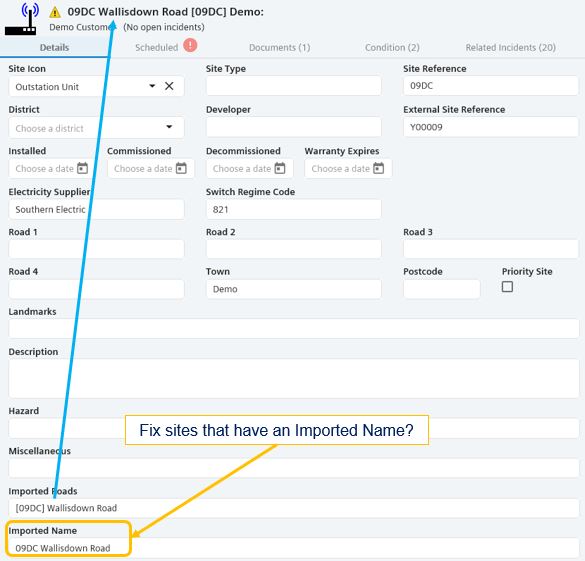
Task: Open the Installed date calendar picker
Action: (82, 168)
